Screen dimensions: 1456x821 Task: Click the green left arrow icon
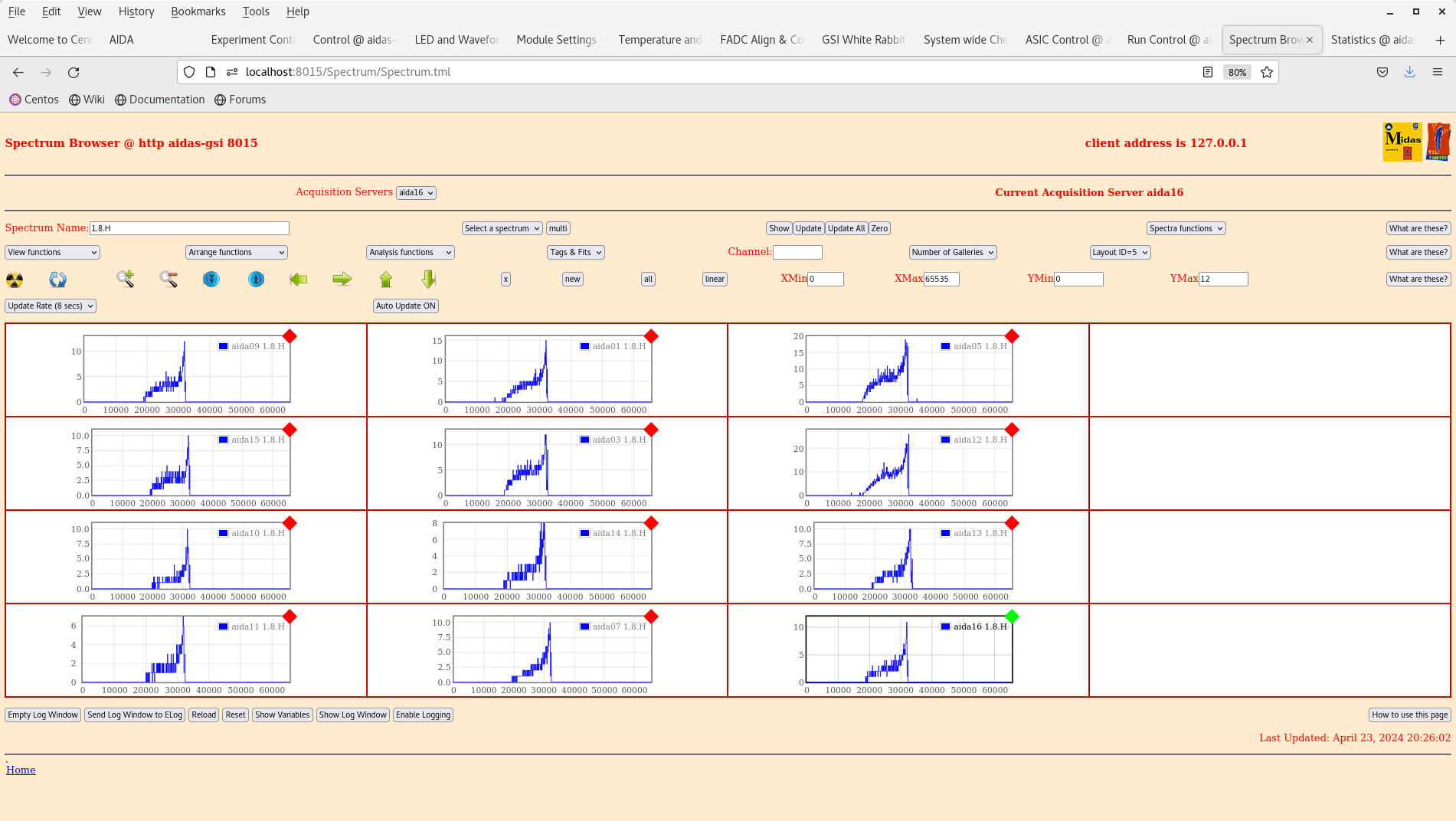pos(299,279)
